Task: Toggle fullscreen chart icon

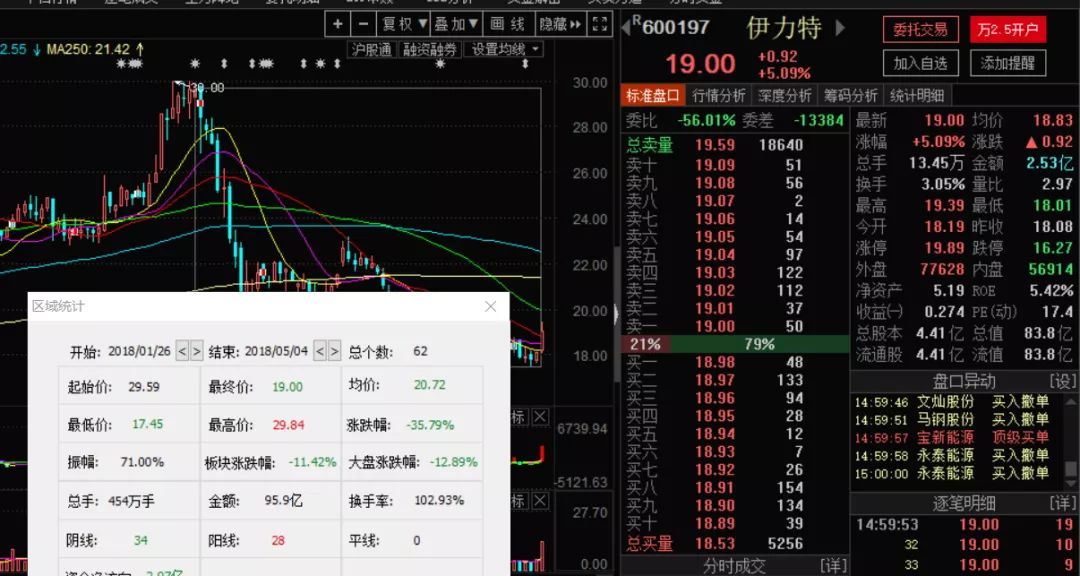Action: point(600,25)
